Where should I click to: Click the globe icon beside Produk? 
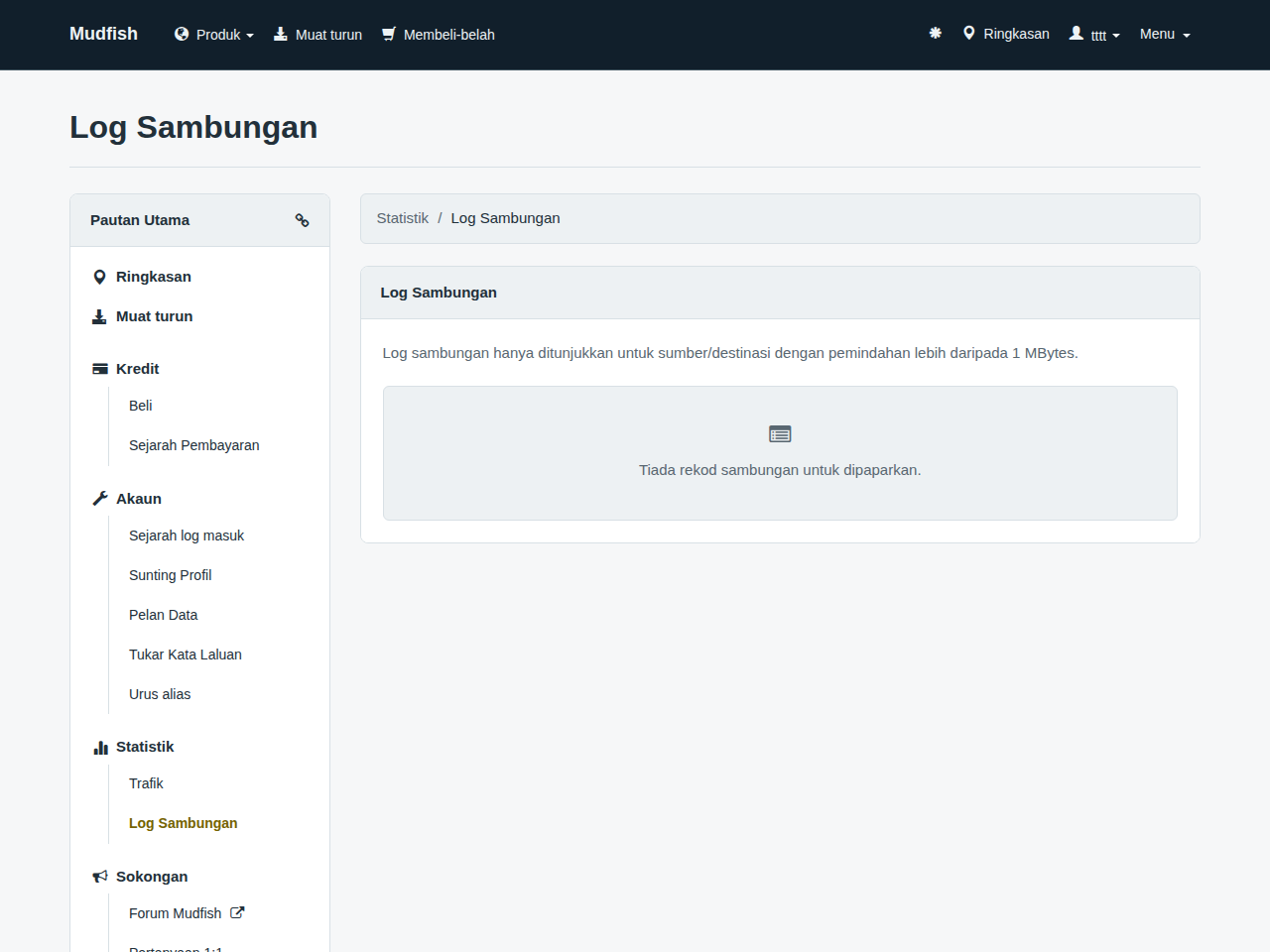(182, 34)
